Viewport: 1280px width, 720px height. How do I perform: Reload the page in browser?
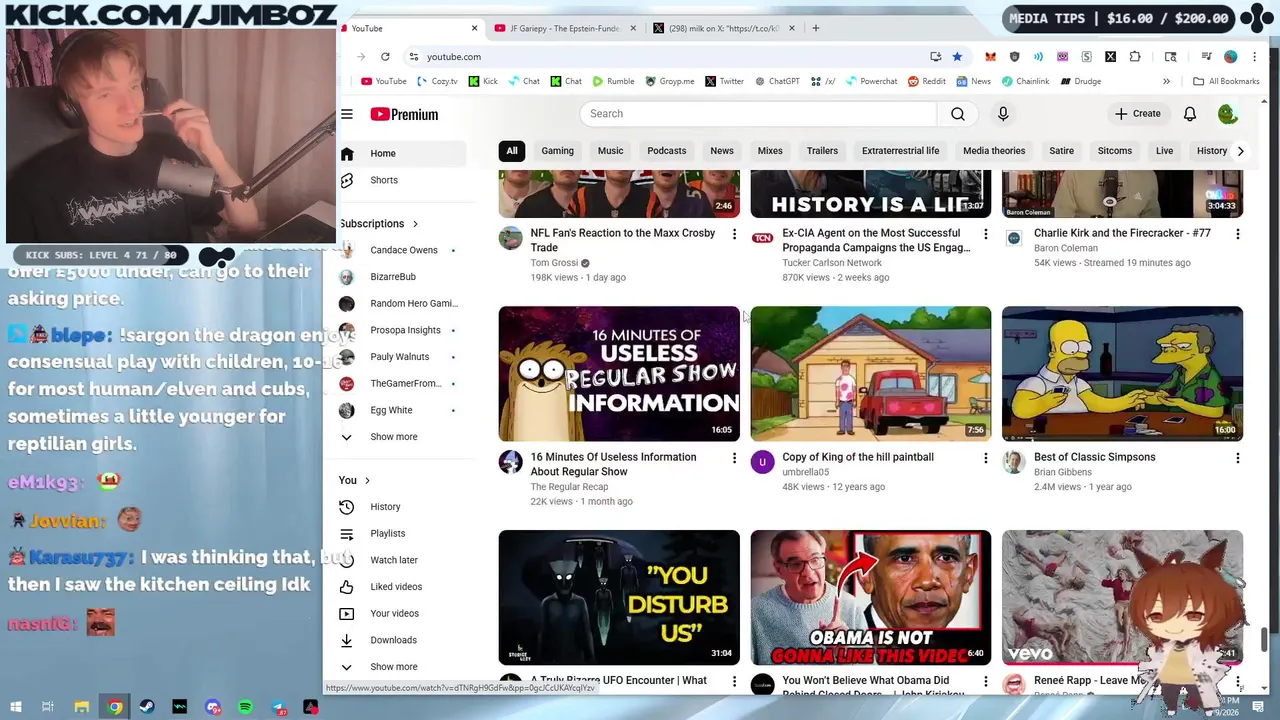click(x=385, y=57)
